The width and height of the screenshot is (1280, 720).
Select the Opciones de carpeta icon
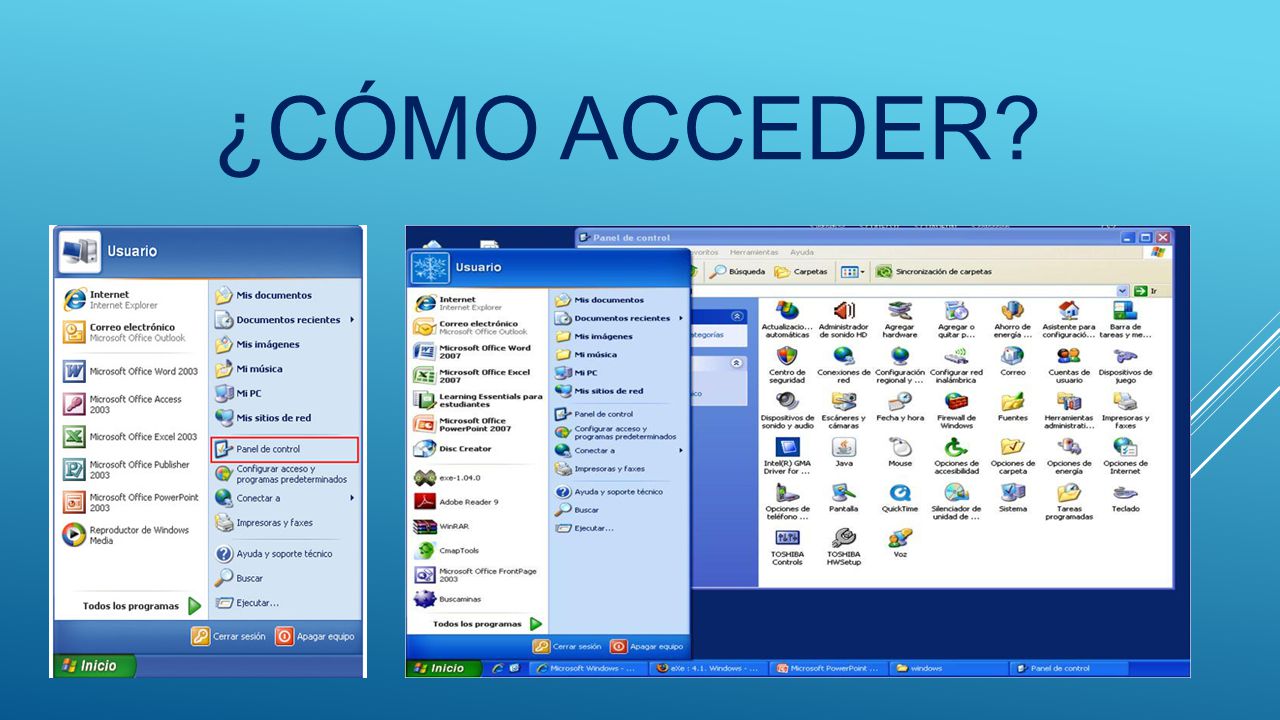pos(1013,455)
